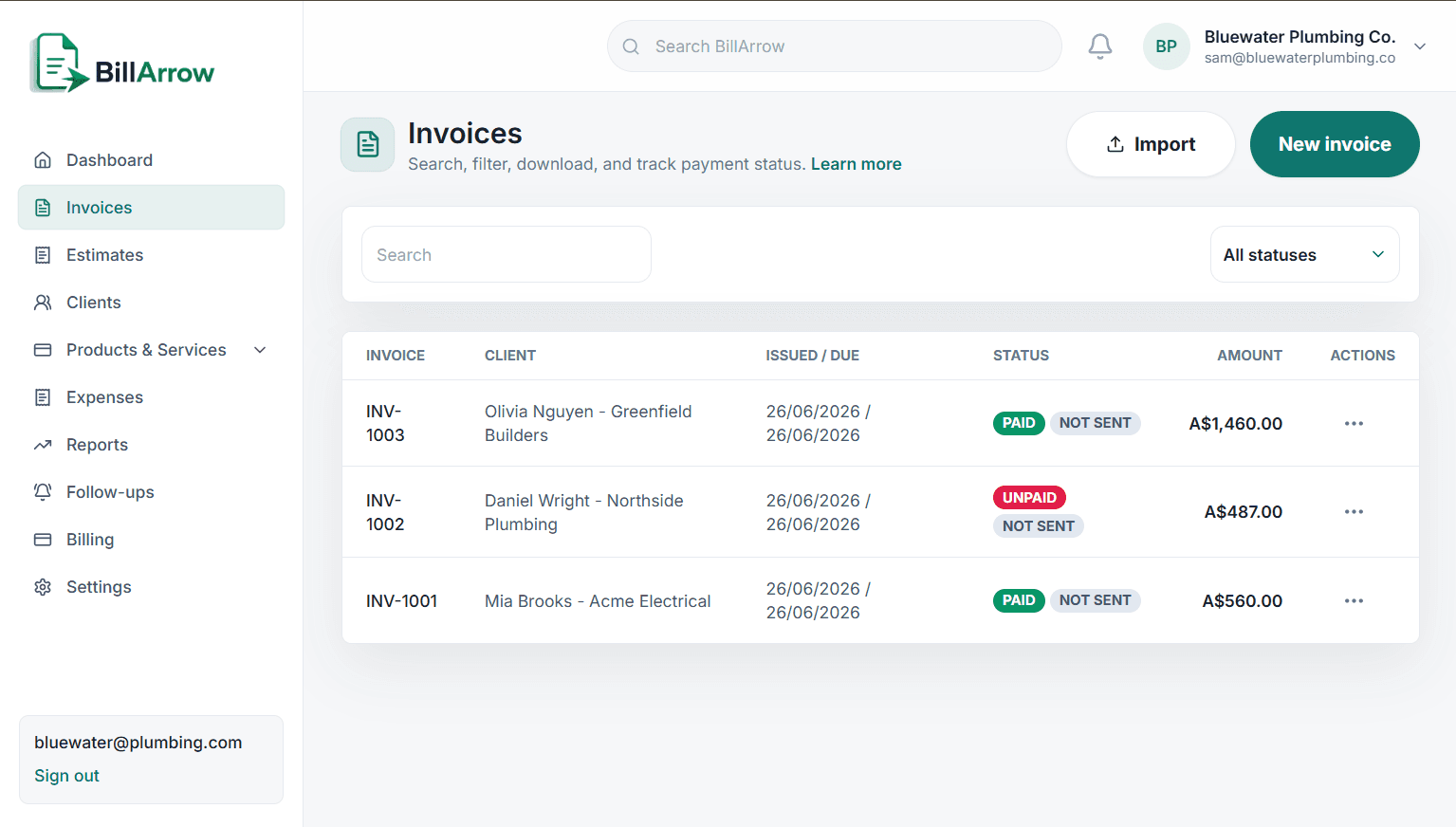This screenshot has width=1456, height=827.
Task: Open Clients section
Action: (x=151, y=303)
